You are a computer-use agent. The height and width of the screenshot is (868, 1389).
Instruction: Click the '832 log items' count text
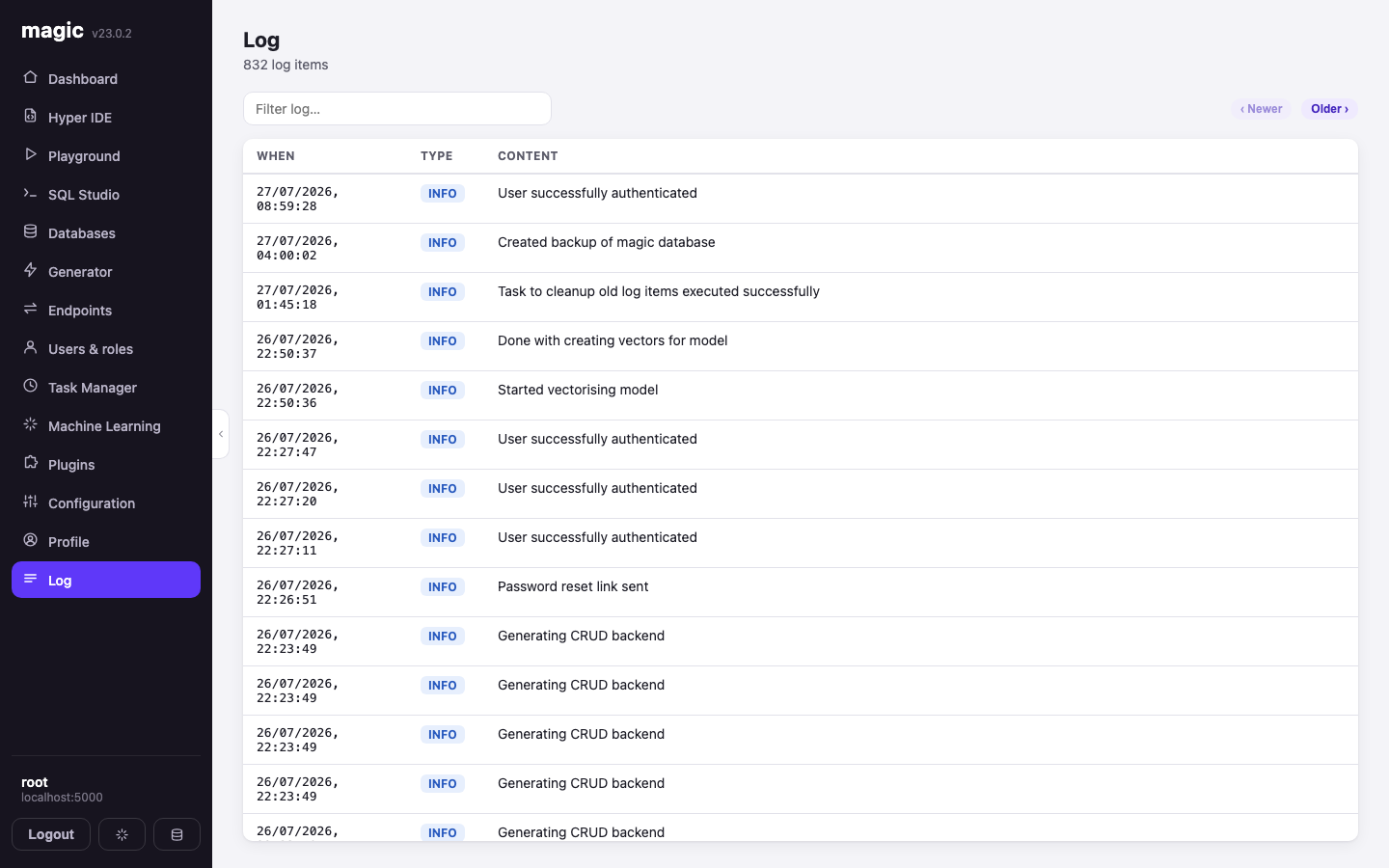(286, 65)
